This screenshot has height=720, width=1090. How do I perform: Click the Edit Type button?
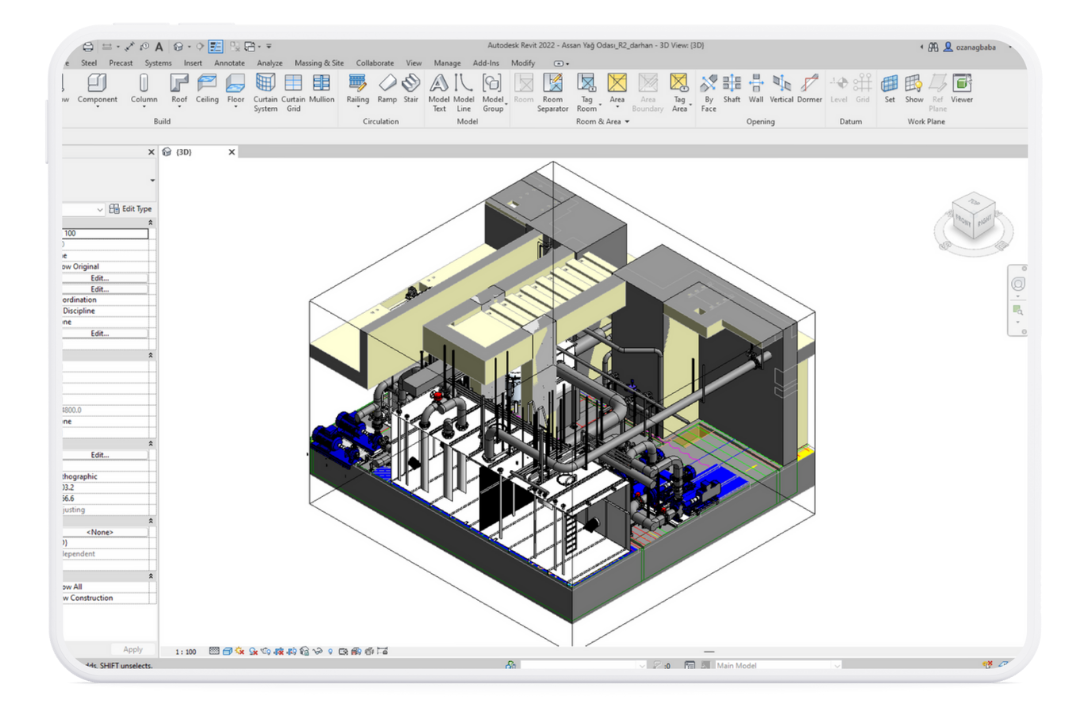[130, 208]
